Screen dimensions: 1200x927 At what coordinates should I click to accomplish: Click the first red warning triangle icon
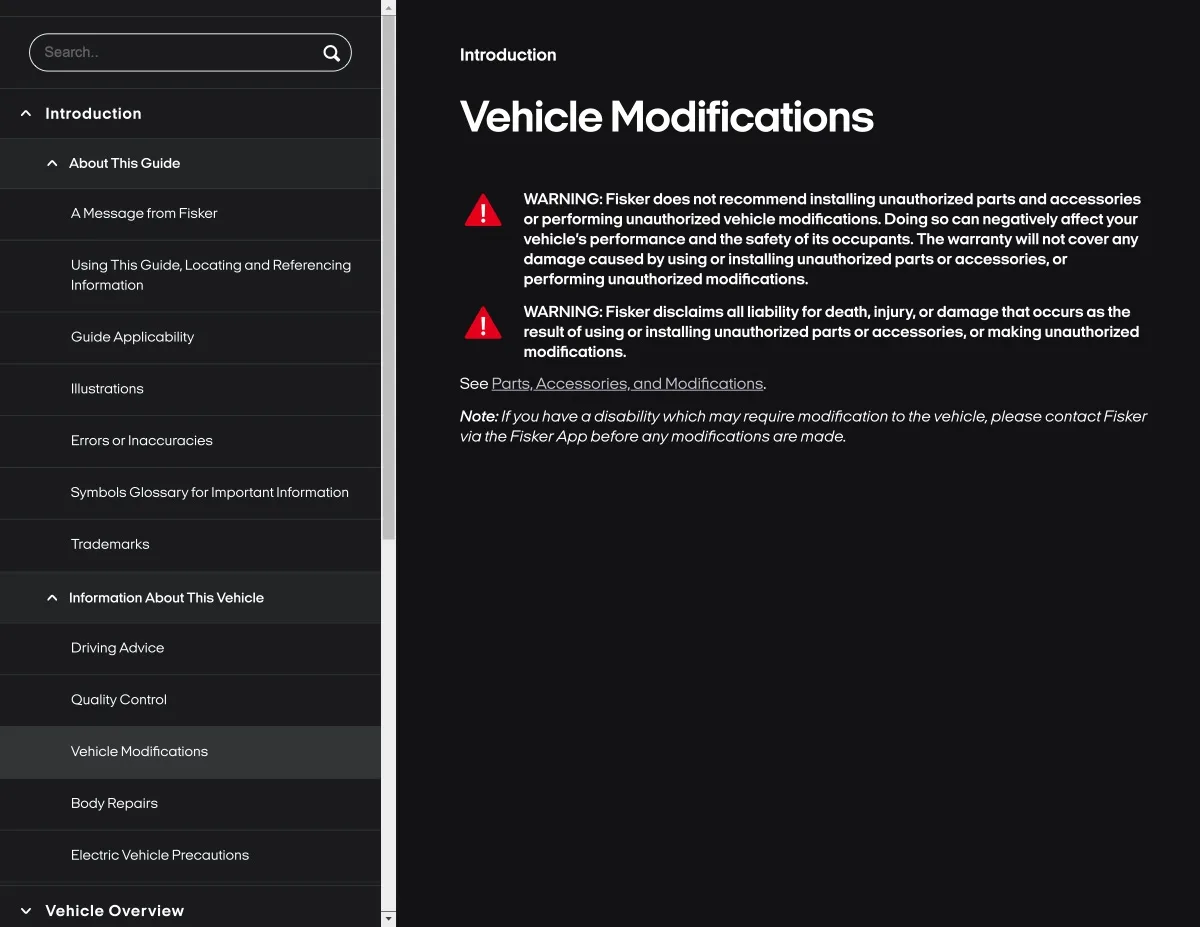point(483,210)
